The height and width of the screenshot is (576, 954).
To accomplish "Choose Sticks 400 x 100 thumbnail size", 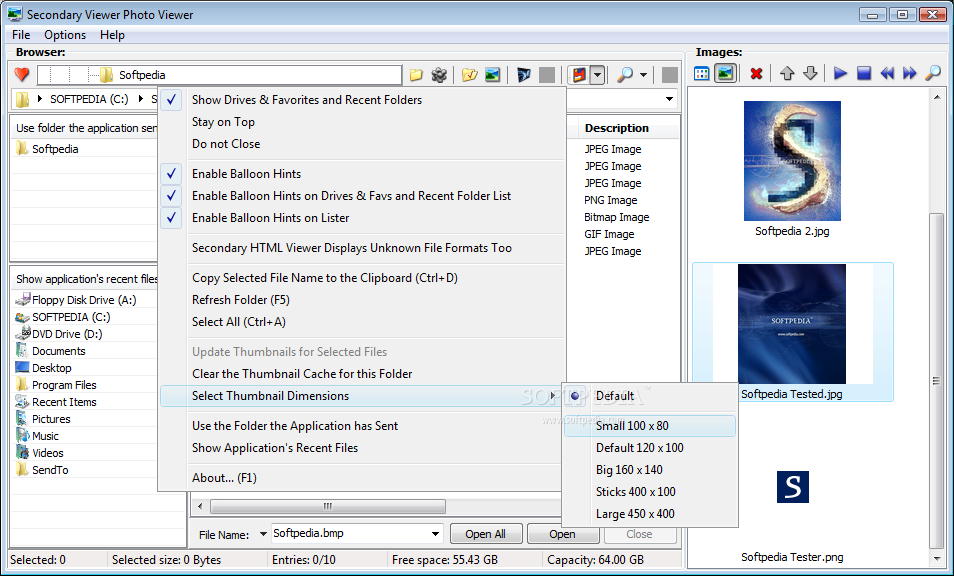I will 649,491.
